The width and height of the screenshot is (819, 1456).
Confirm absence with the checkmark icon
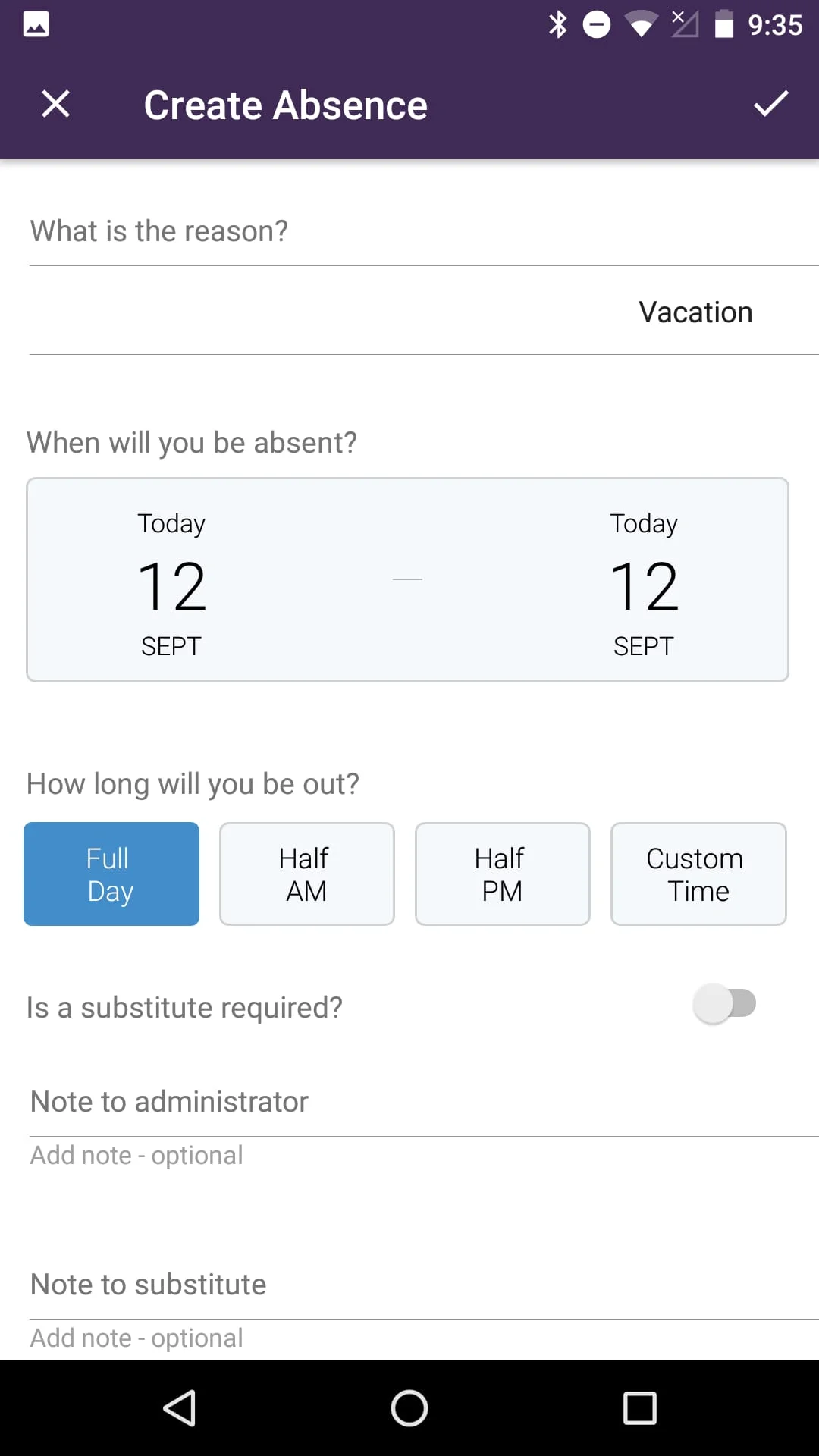[770, 104]
